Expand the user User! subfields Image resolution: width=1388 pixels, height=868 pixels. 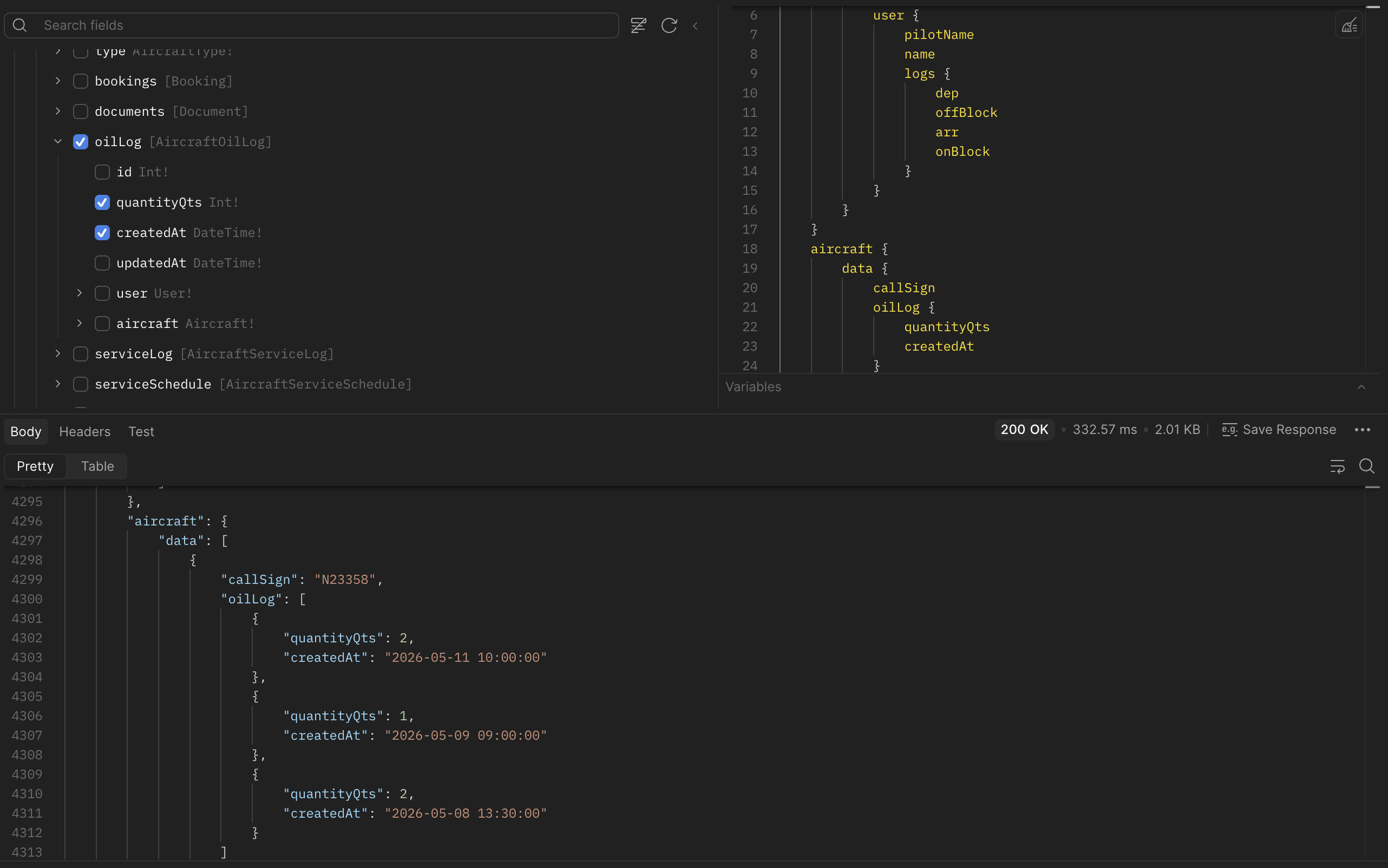pos(79,293)
